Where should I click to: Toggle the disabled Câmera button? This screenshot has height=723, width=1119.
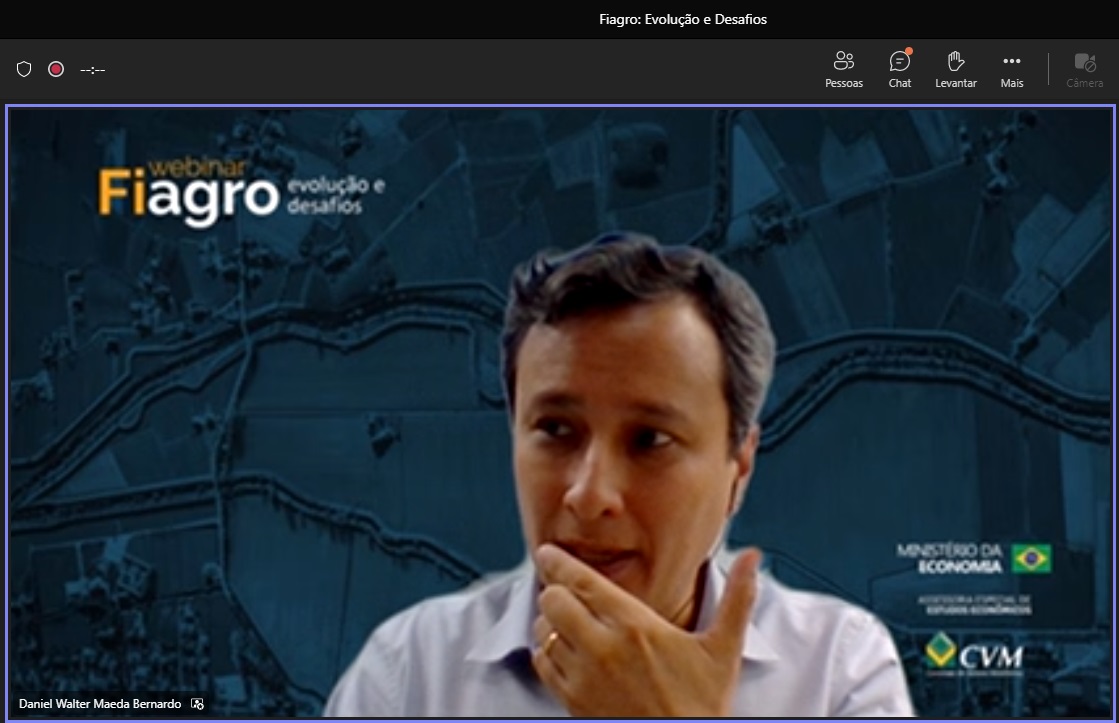pyautogui.click(x=1085, y=69)
